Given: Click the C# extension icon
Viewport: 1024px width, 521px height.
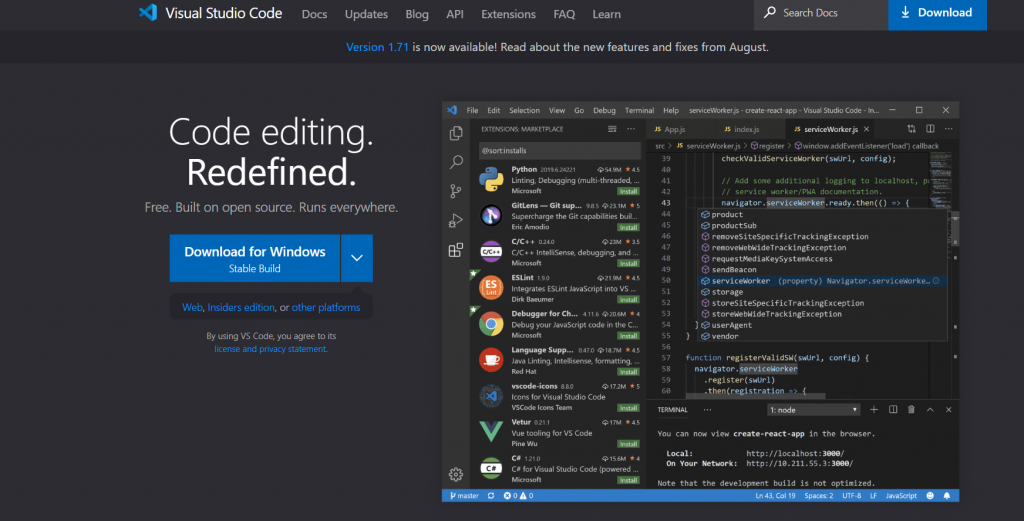Looking at the screenshot, I should 491,468.
